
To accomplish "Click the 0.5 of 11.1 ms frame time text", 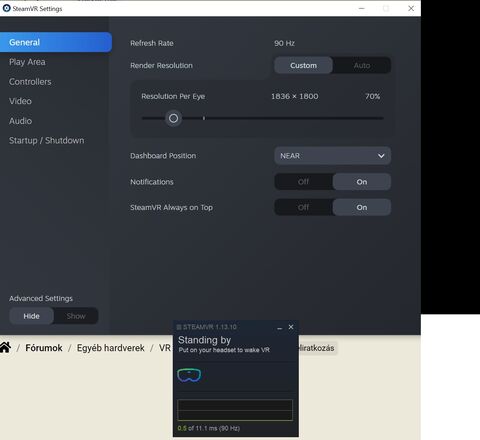I will coord(209,428).
